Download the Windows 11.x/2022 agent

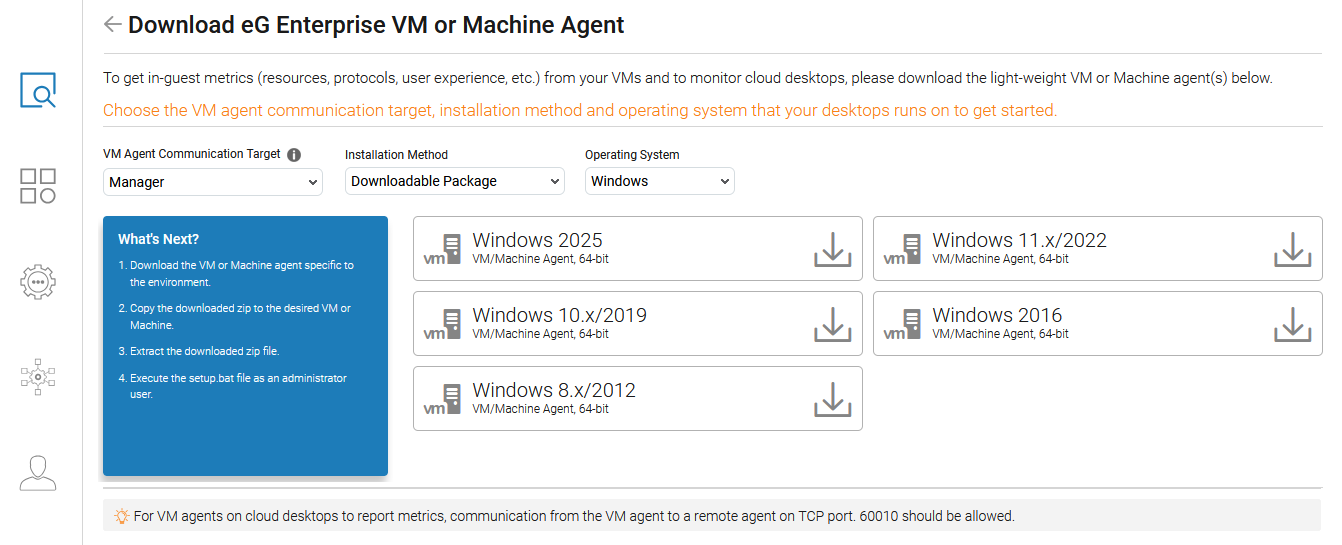tap(1292, 250)
